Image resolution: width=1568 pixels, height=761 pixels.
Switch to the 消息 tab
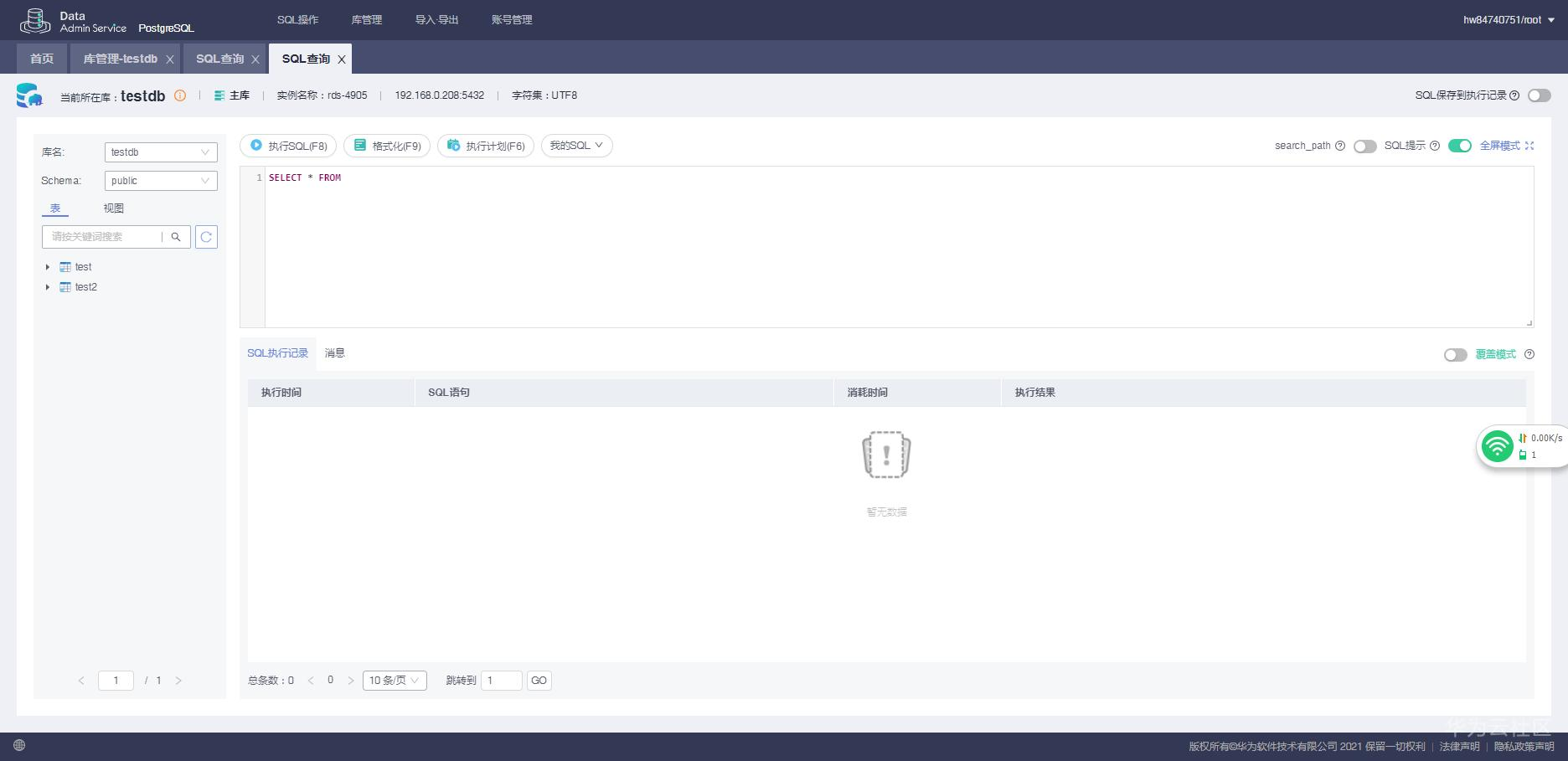tap(335, 353)
